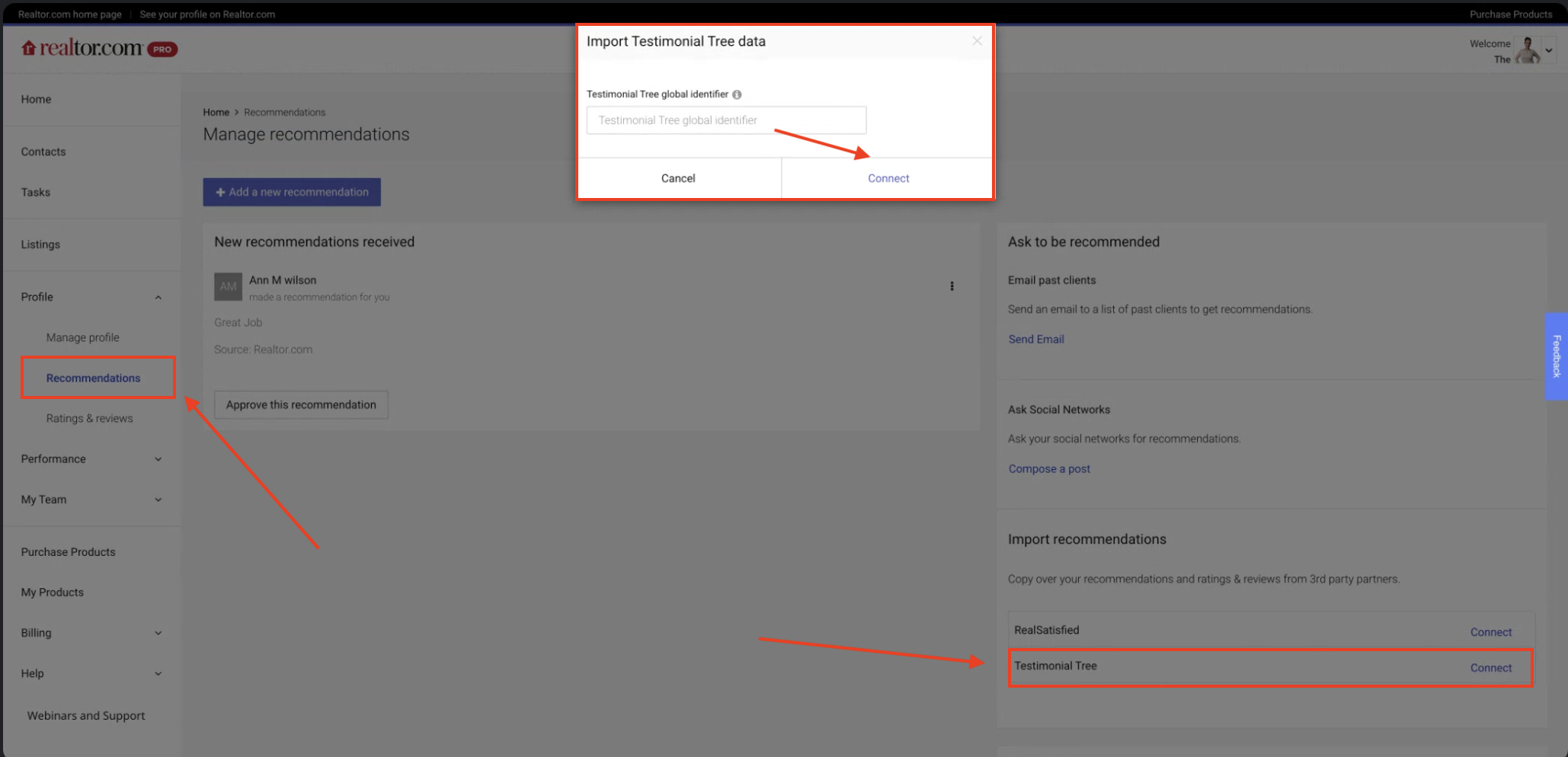Click the Testimonial Tree global identifier field

tap(726, 120)
